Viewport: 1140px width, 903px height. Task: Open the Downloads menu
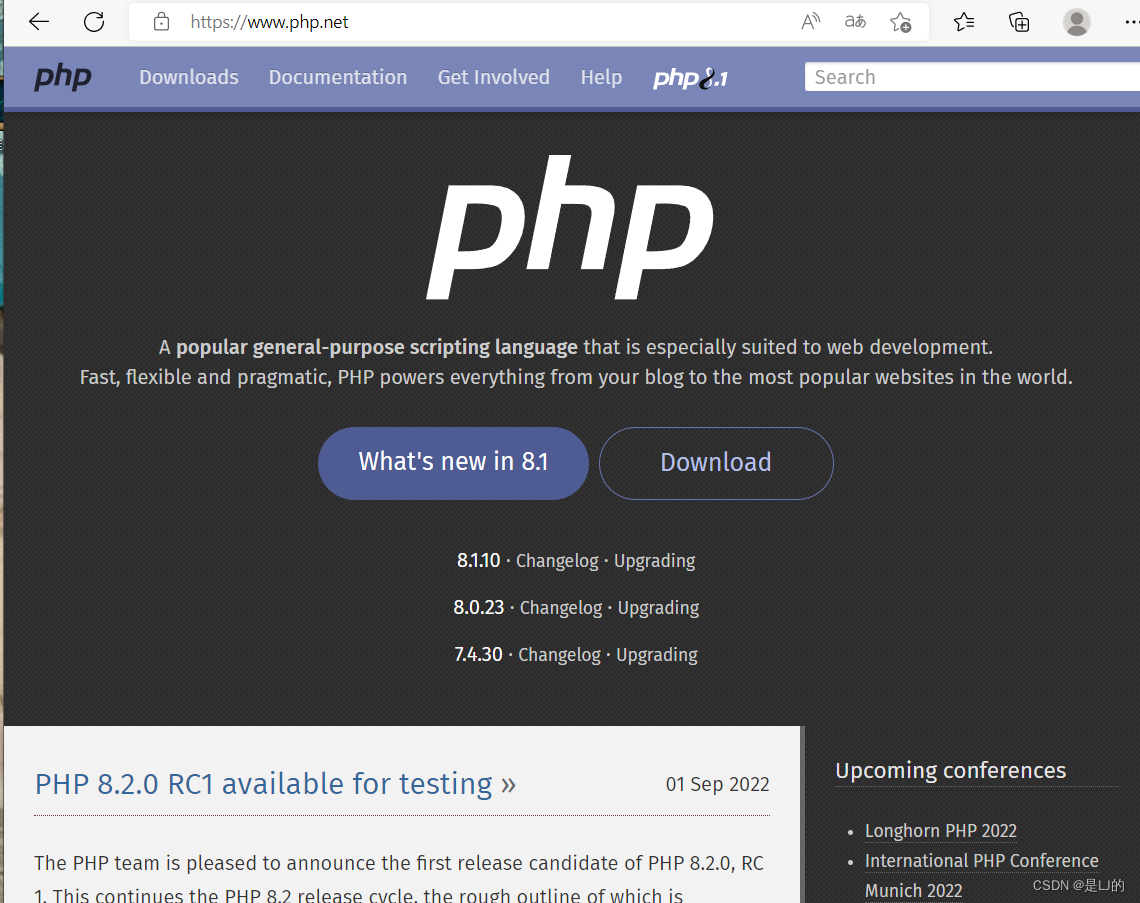188,77
